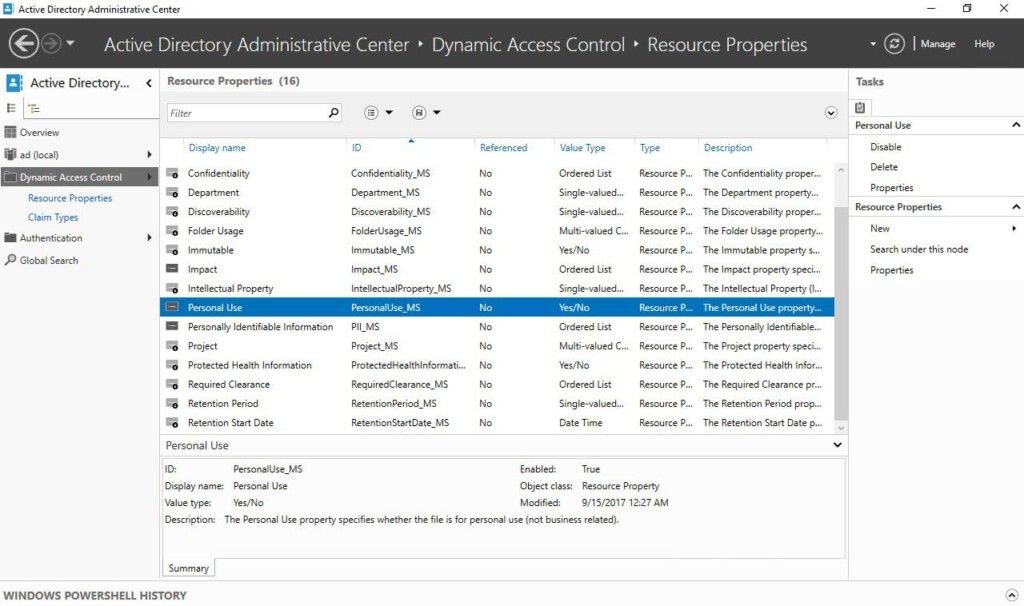This screenshot has height=606, width=1024.
Task: Click Dynamic Access Control in the breadcrumb
Action: coord(528,44)
